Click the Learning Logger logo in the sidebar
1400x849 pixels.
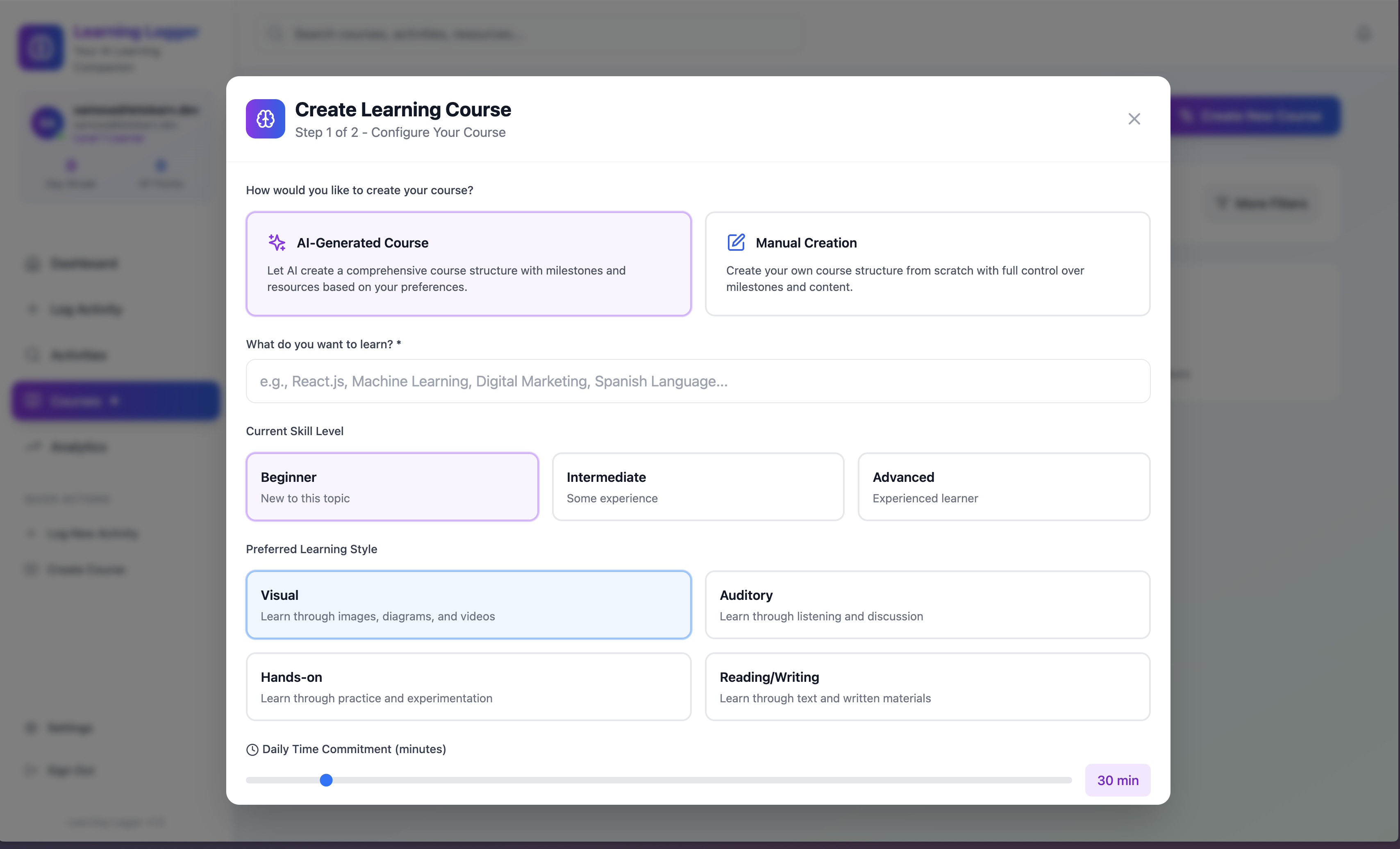(x=41, y=48)
